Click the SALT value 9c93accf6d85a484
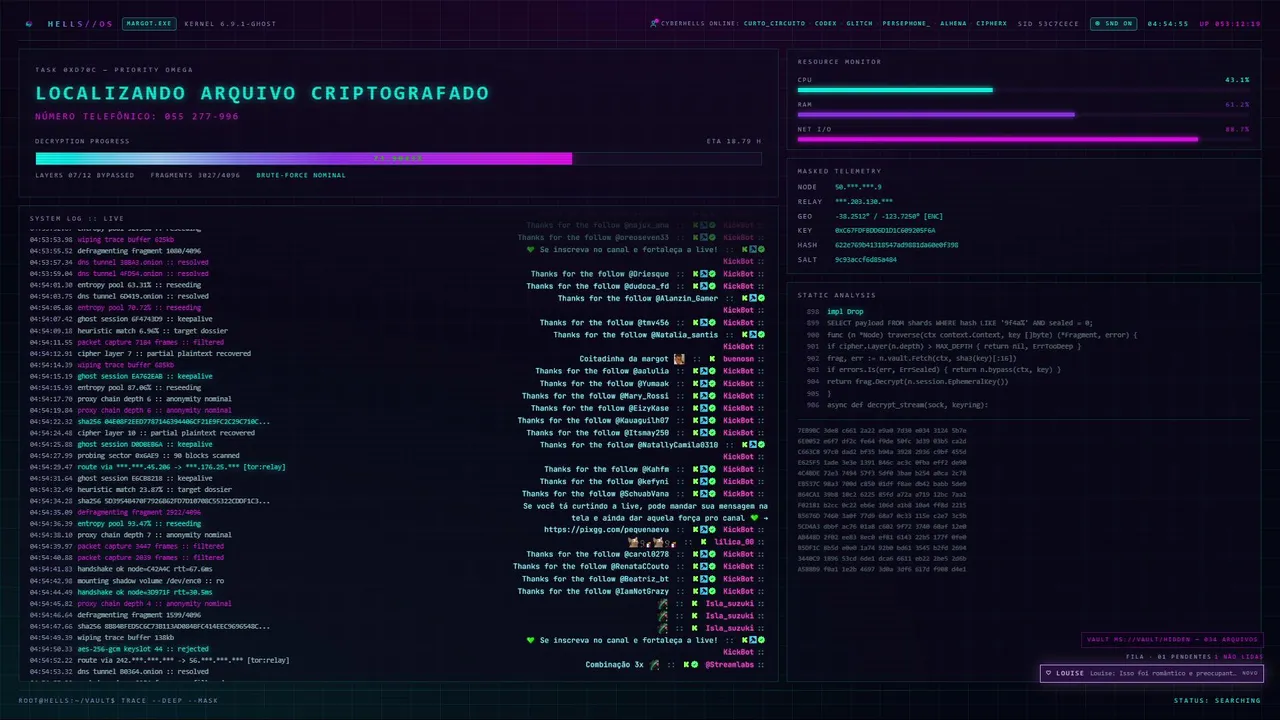The height and width of the screenshot is (720, 1280). tap(865, 259)
